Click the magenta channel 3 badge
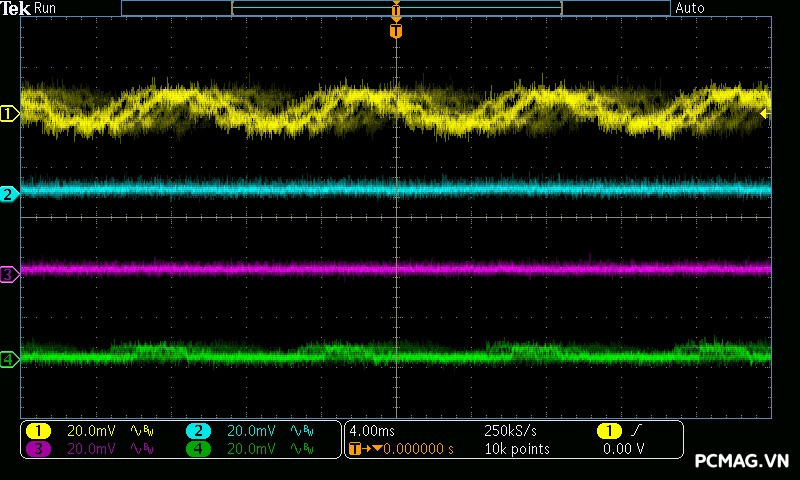The image size is (800, 480). (x=38, y=449)
